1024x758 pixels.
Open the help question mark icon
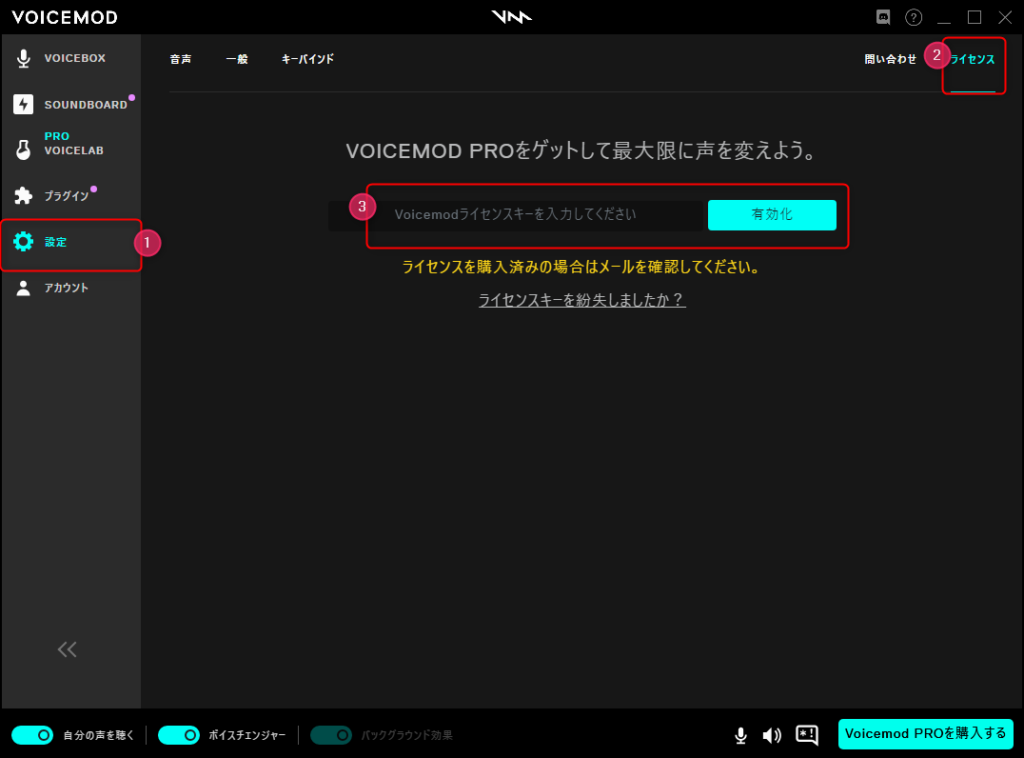click(x=914, y=17)
